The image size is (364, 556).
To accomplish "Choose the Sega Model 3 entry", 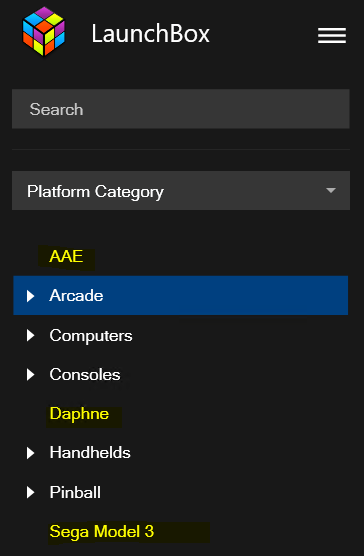I will (102, 532).
